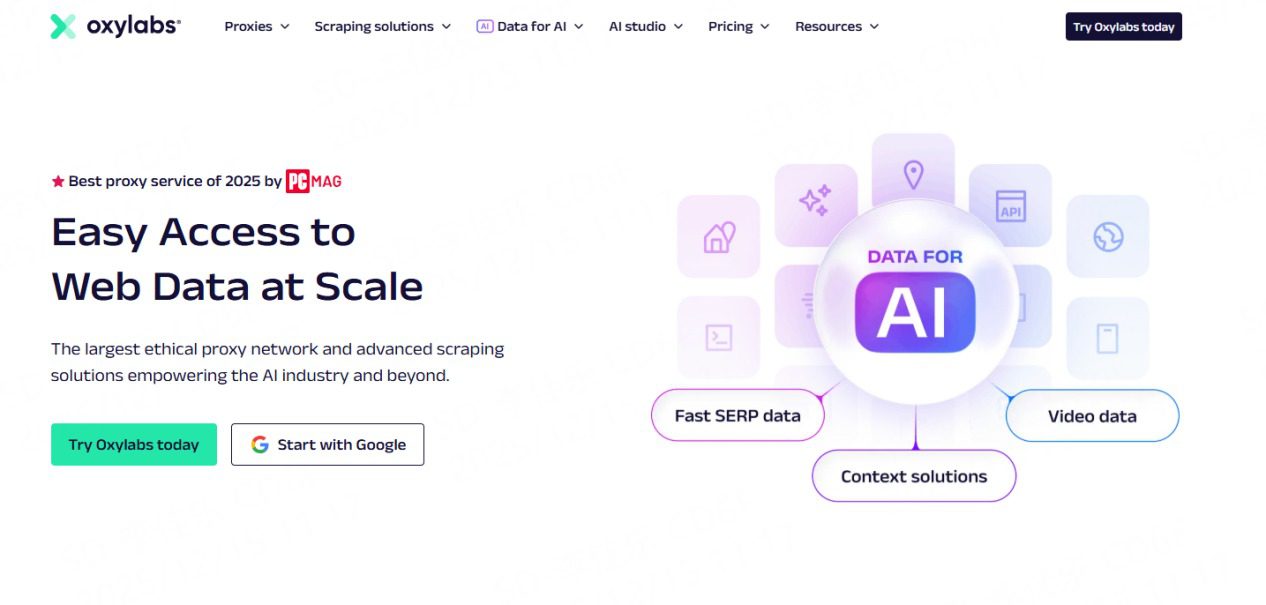Open the Pricing menu
The height and width of the screenshot is (605, 1266).
click(738, 27)
